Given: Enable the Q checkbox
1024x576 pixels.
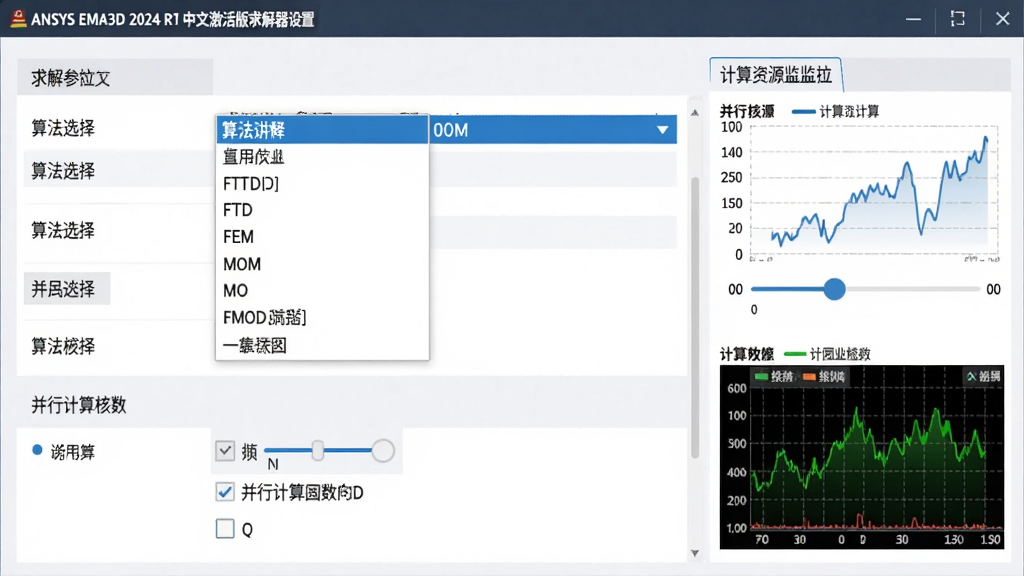Looking at the screenshot, I should pos(225,528).
